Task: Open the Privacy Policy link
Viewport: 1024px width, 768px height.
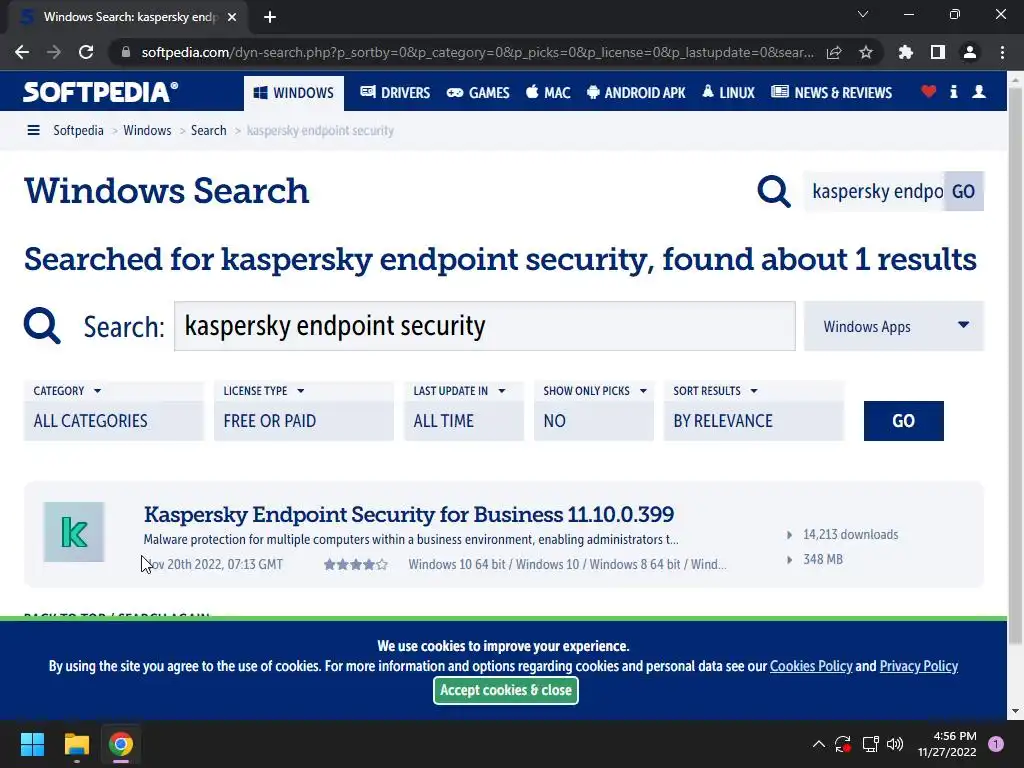Action: point(918,666)
